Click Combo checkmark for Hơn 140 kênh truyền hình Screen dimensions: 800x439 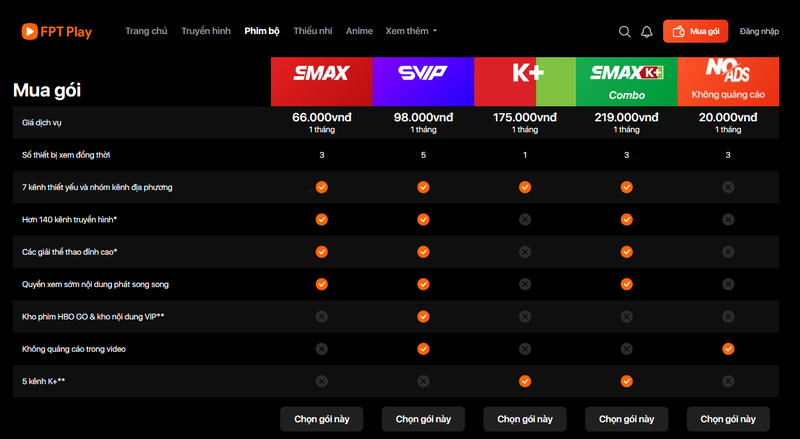[x=627, y=220]
